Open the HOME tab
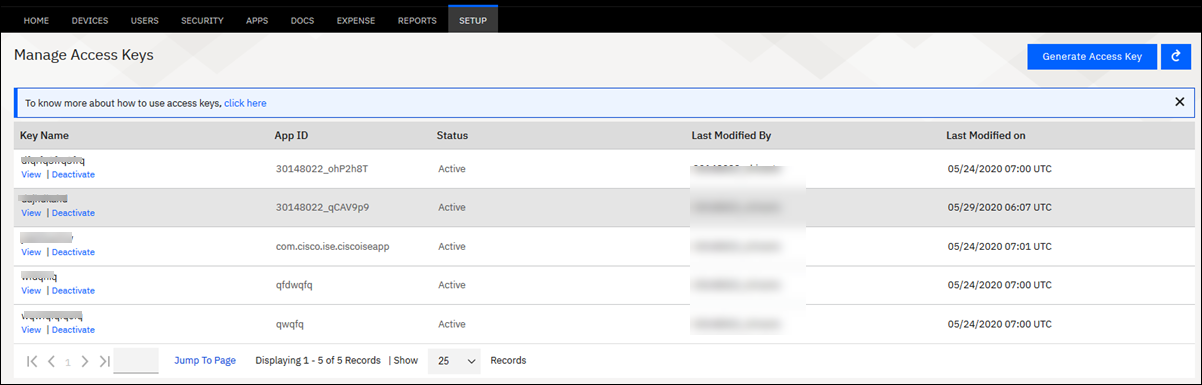 36,20
